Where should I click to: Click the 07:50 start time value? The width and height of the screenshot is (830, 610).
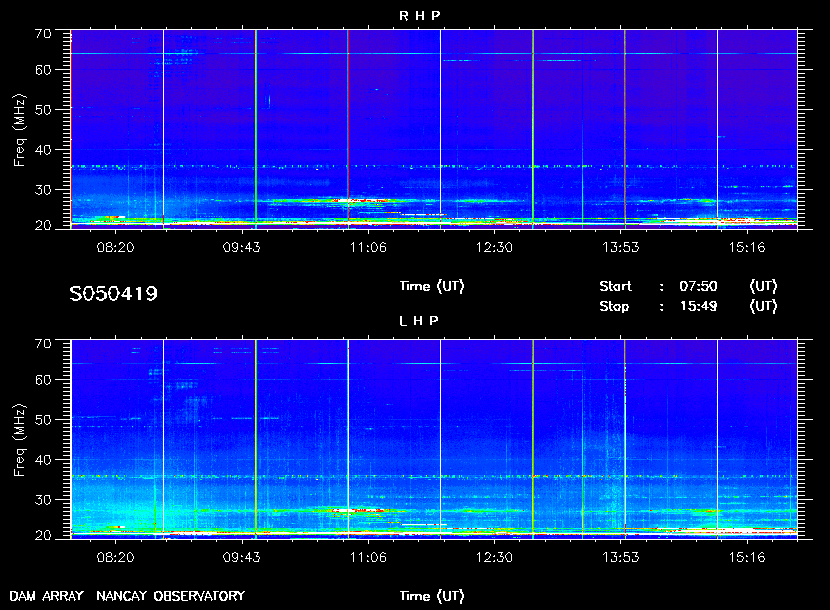(x=698, y=286)
